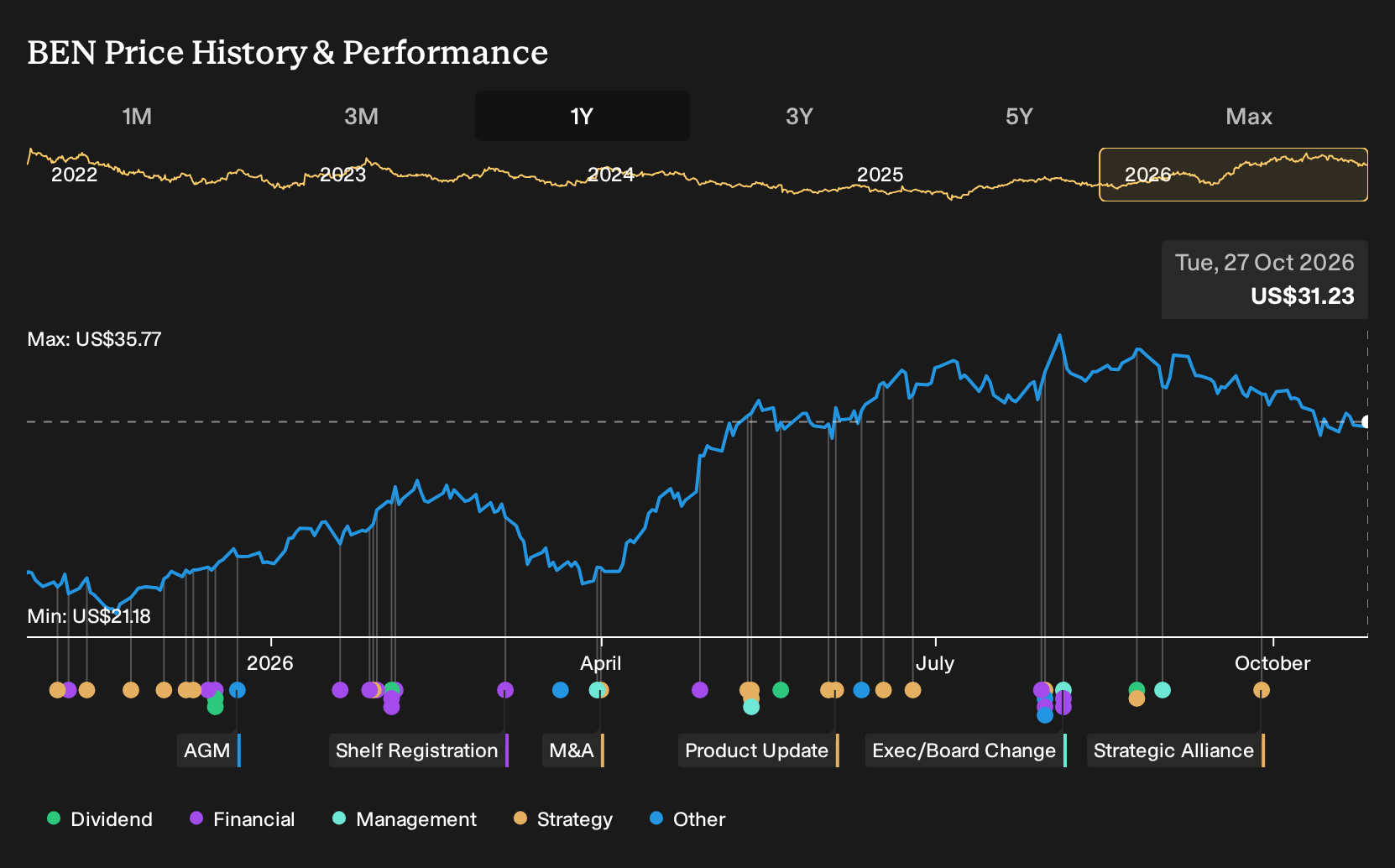Click the 'BEN Price History & Performance' heading
Image resolution: width=1395 pixels, height=868 pixels.
click(x=288, y=52)
